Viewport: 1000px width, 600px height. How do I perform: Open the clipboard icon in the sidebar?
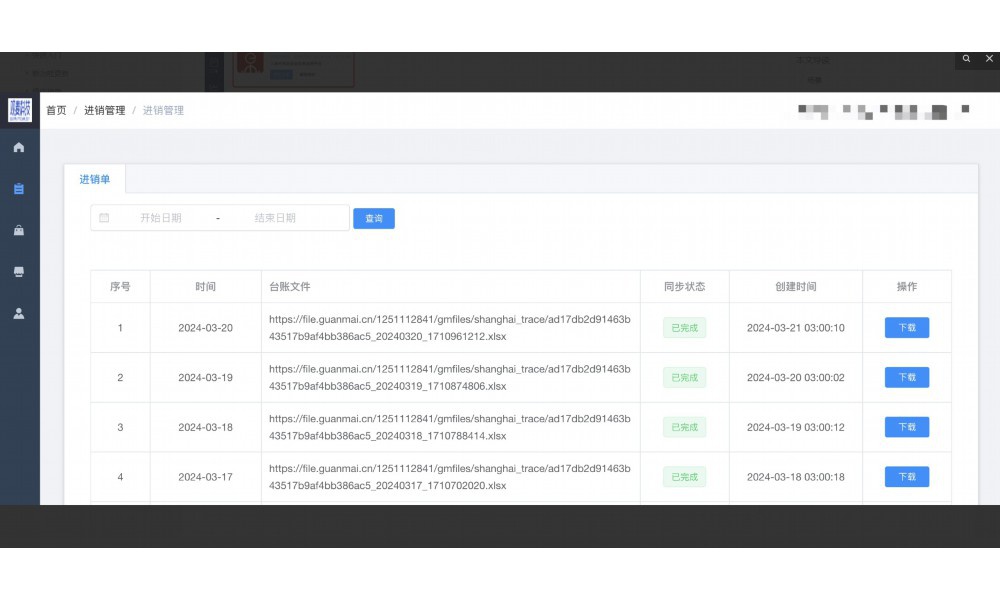click(19, 189)
